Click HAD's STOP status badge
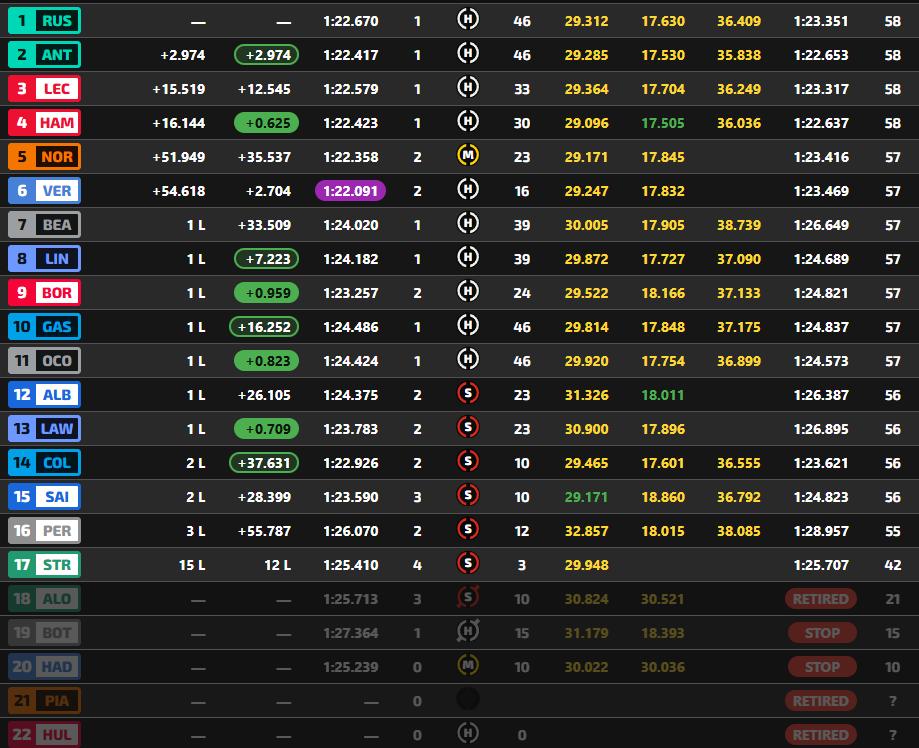 pos(822,667)
